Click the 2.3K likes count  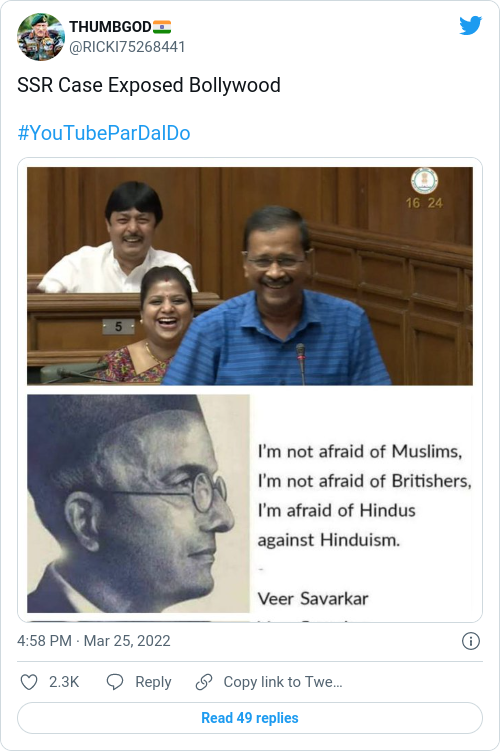64,682
